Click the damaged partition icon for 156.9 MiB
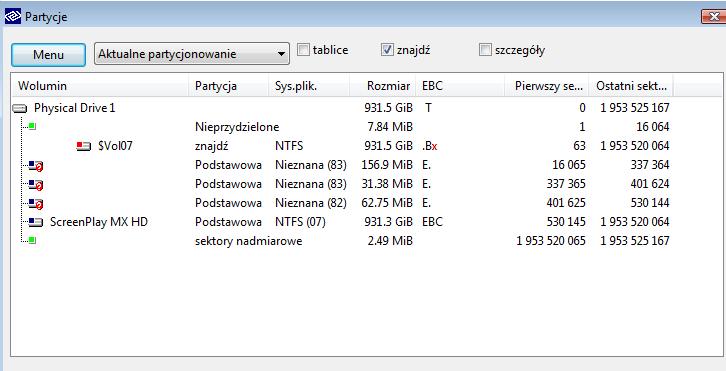Screen dimensions: 726x371 point(36,166)
